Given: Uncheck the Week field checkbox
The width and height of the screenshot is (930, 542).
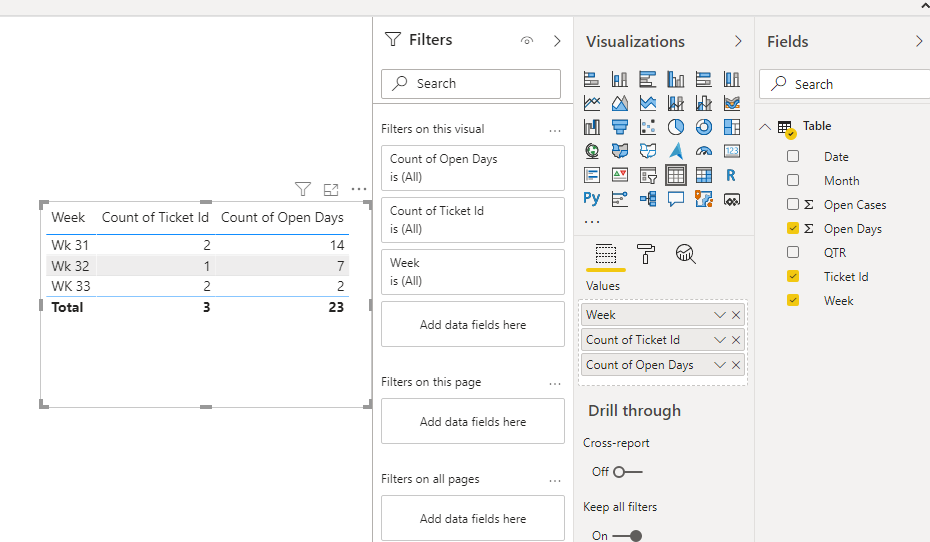Looking at the screenshot, I should (793, 300).
